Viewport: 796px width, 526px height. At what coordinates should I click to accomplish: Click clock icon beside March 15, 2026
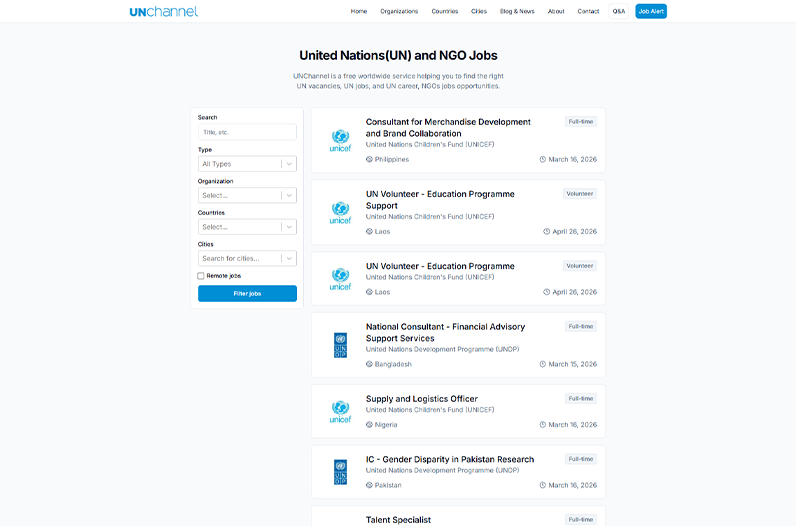click(x=543, y=364)
